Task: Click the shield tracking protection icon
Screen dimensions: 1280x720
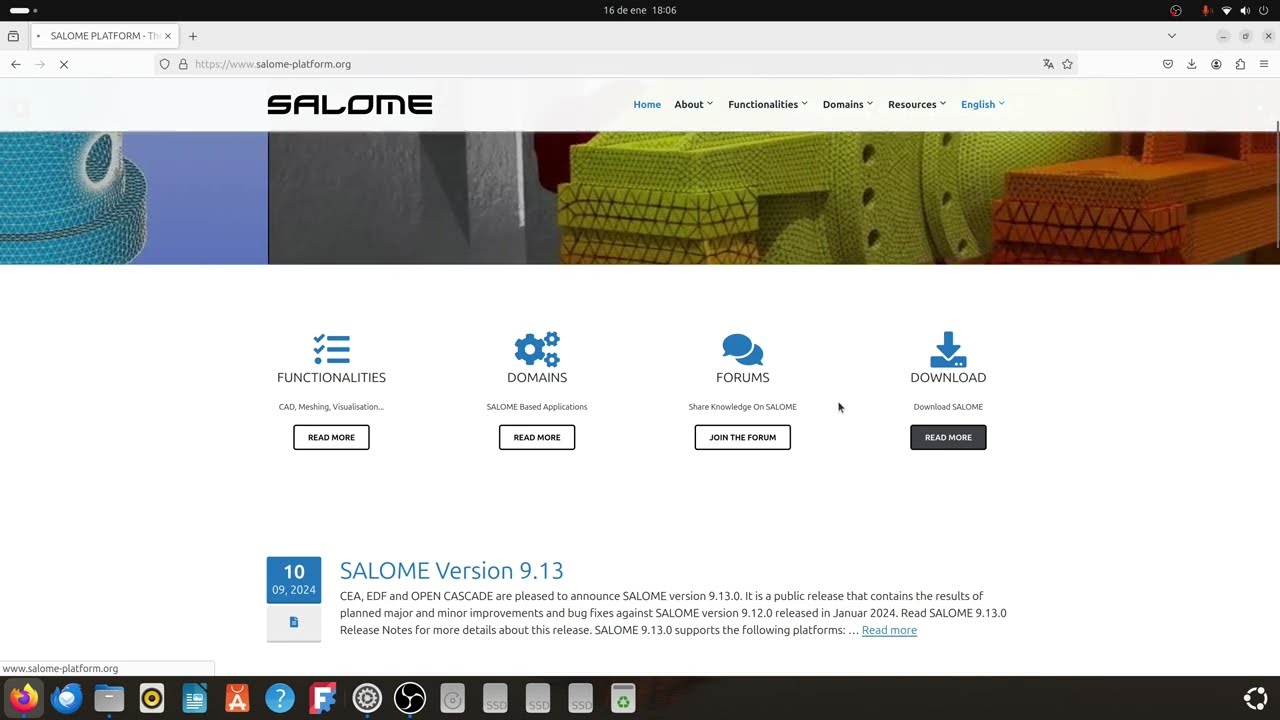Action: click(x=165, y=64)
